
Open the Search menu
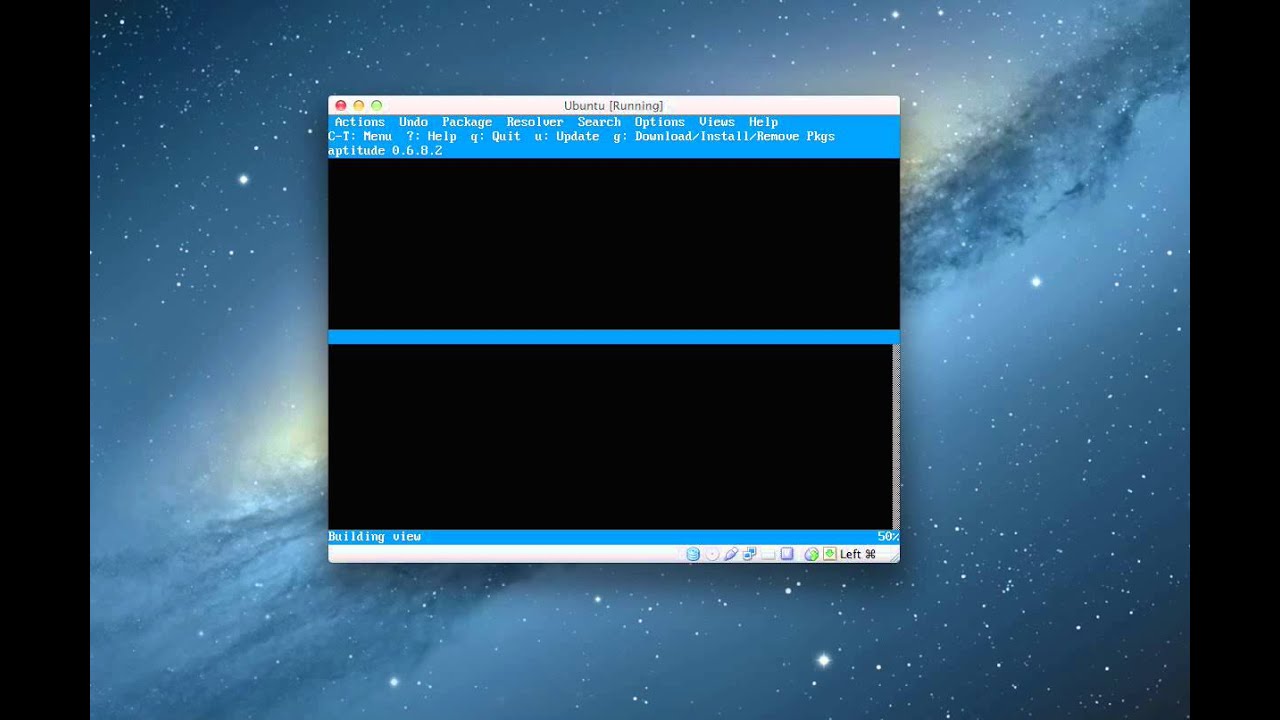click(x=599, y=122)
